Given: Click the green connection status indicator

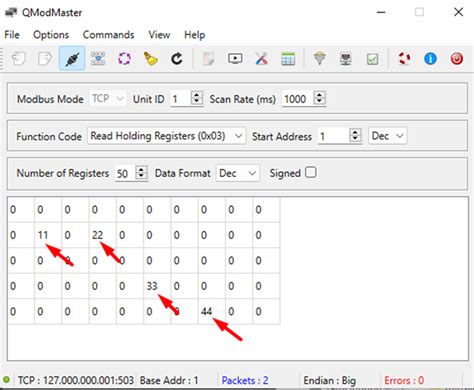Looking at the screenshot, I should coord(6,380).
